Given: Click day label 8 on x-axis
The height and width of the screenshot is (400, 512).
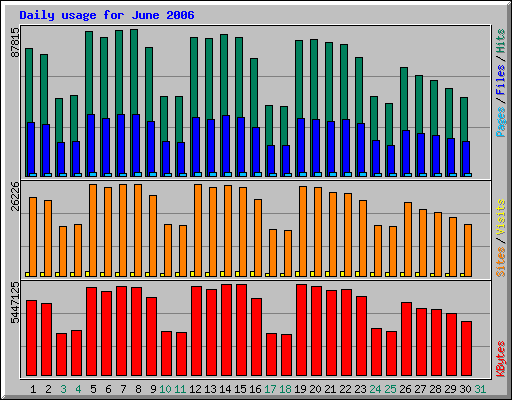Looking at the screenshot, I should (x=138, y=389).
